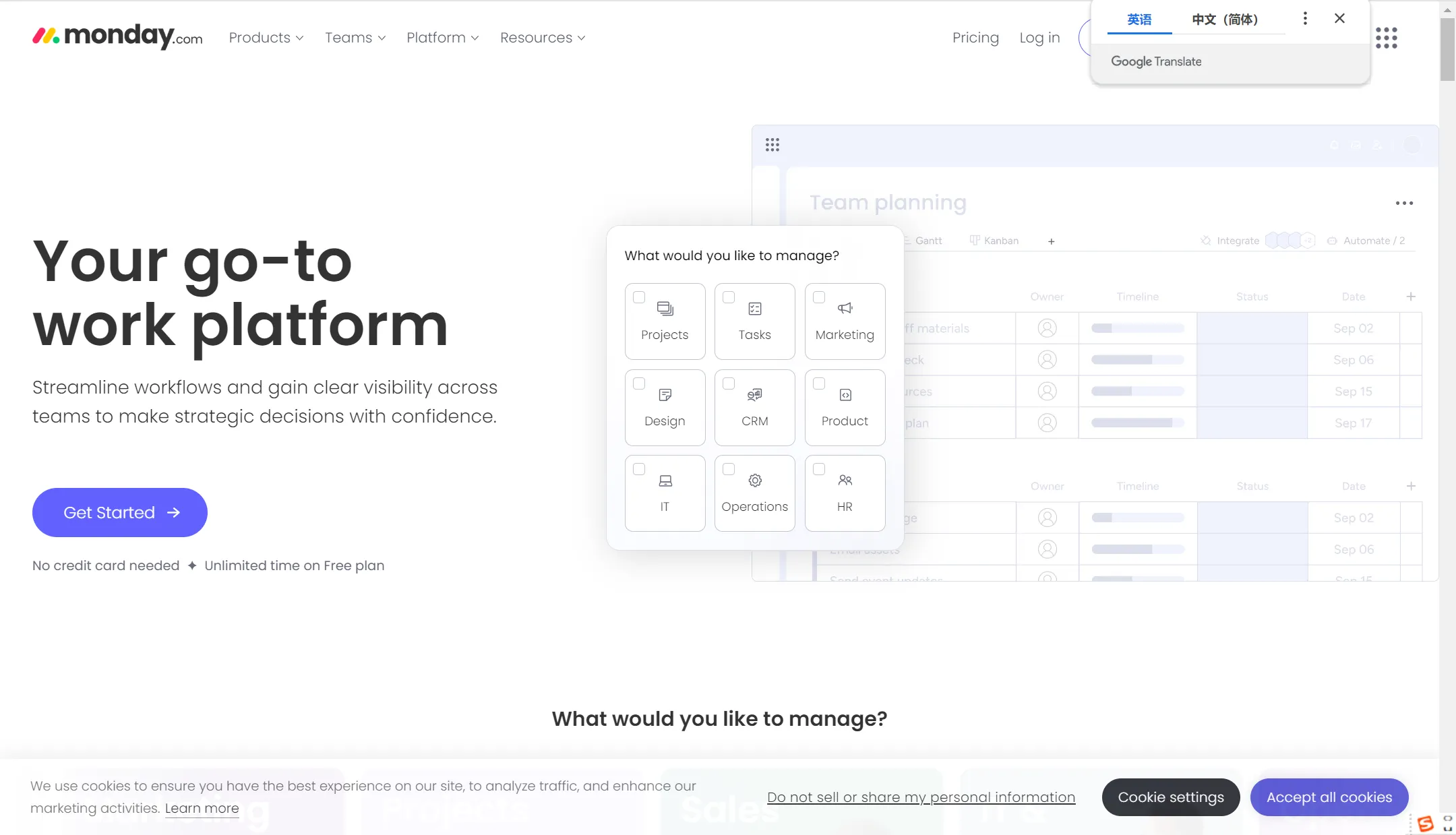Image resolution: width=1456 pixels, height=835 pixels.
Task: Click the Sep 06 date in top table
Action: (1354, 360)
